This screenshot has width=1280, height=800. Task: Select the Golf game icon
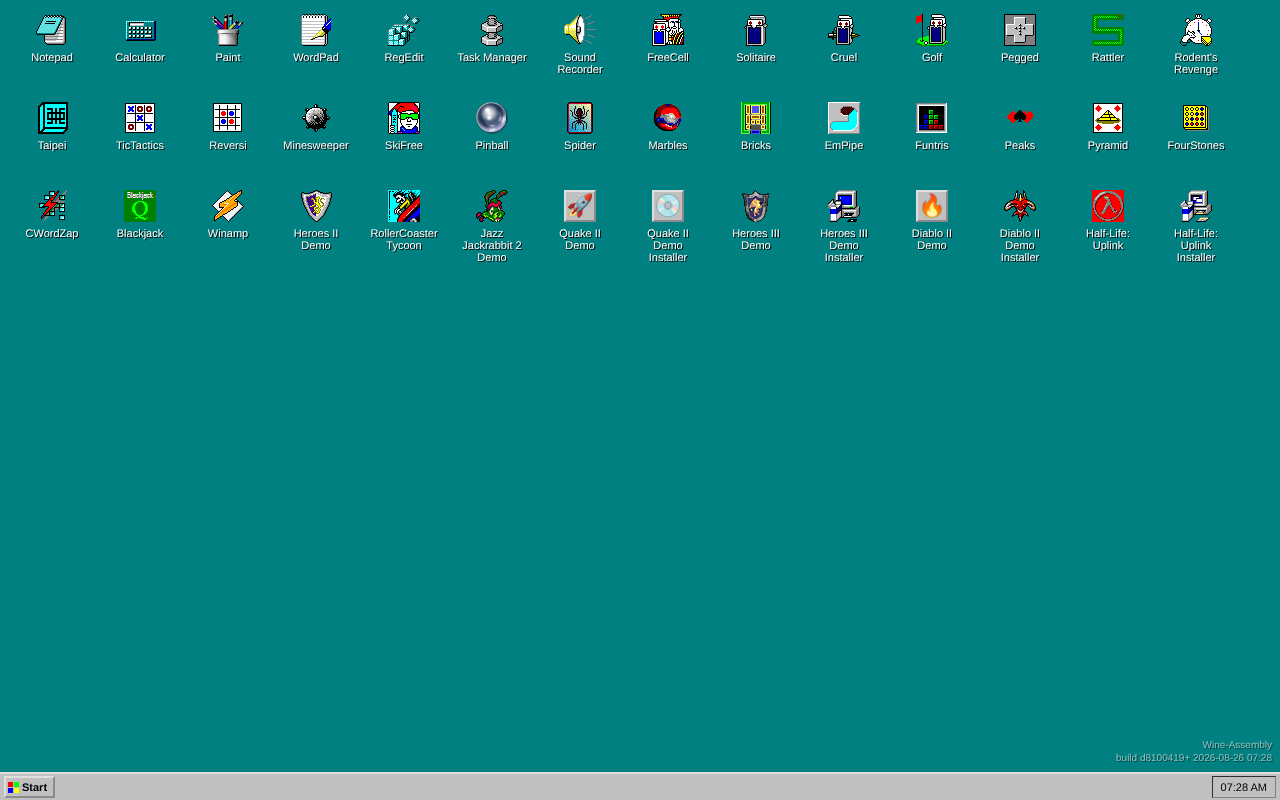[932, 30]
